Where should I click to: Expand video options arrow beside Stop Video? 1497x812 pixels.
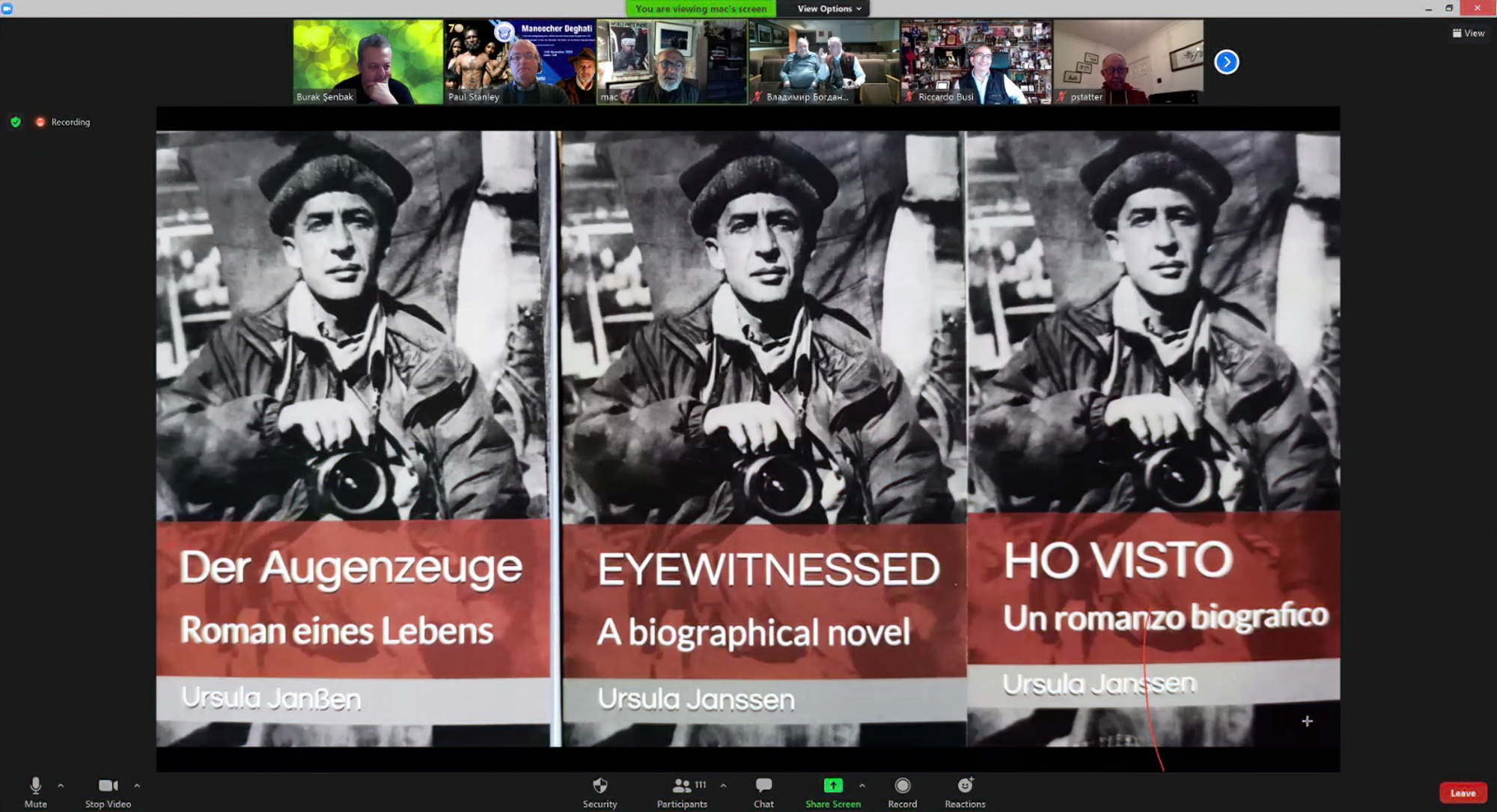point(137,786)
